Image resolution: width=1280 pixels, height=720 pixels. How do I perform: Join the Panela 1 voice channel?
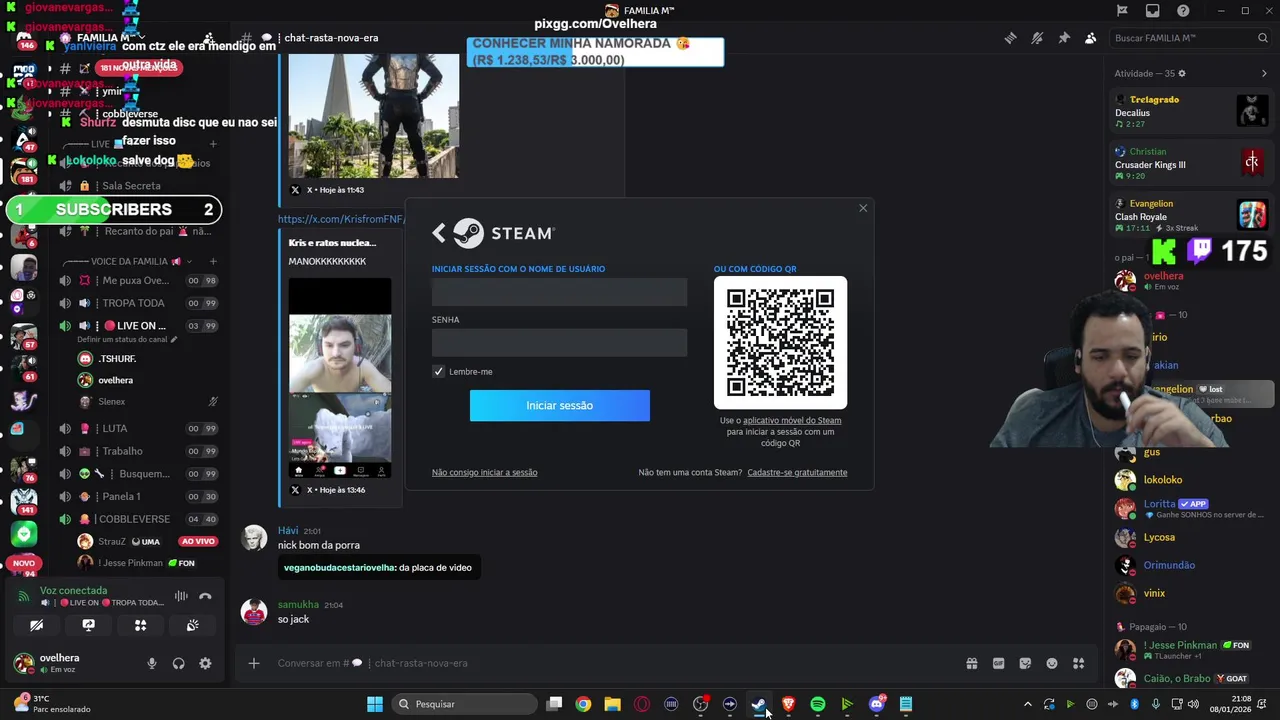pos(138,496)
